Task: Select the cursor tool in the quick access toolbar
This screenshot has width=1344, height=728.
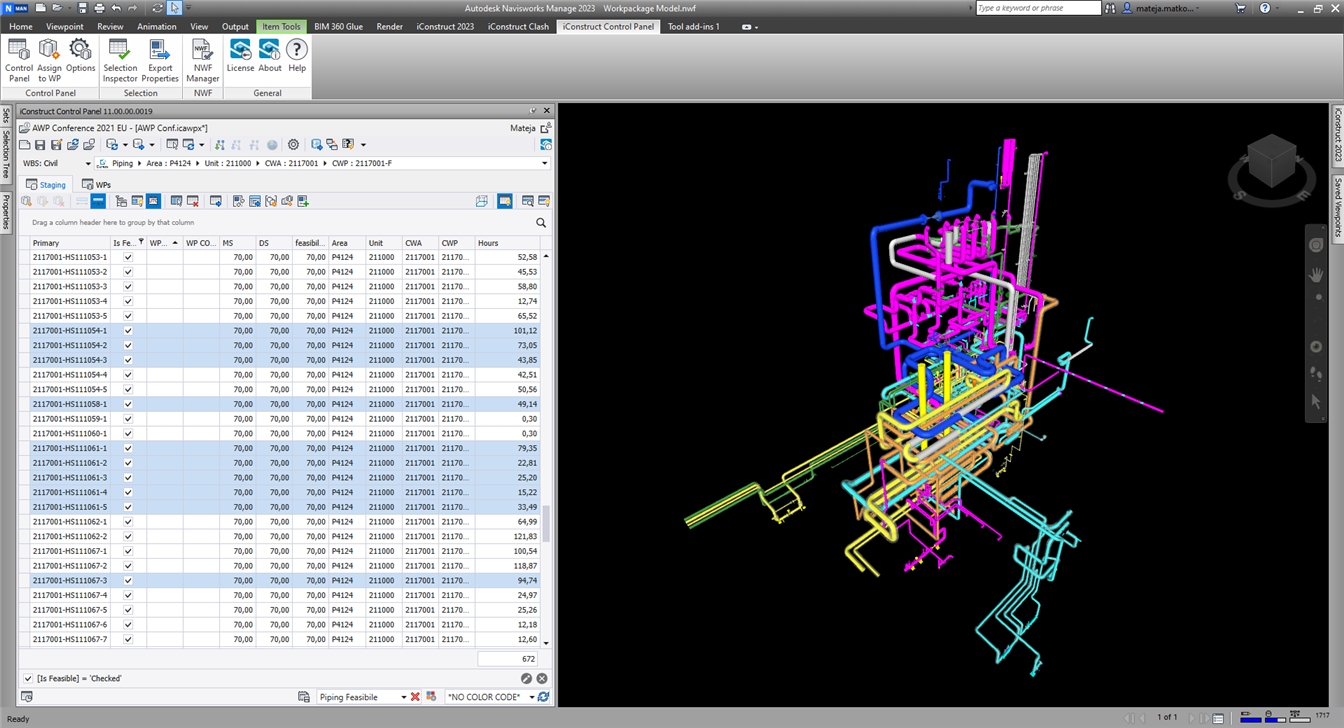Action: tap(175, 8)
